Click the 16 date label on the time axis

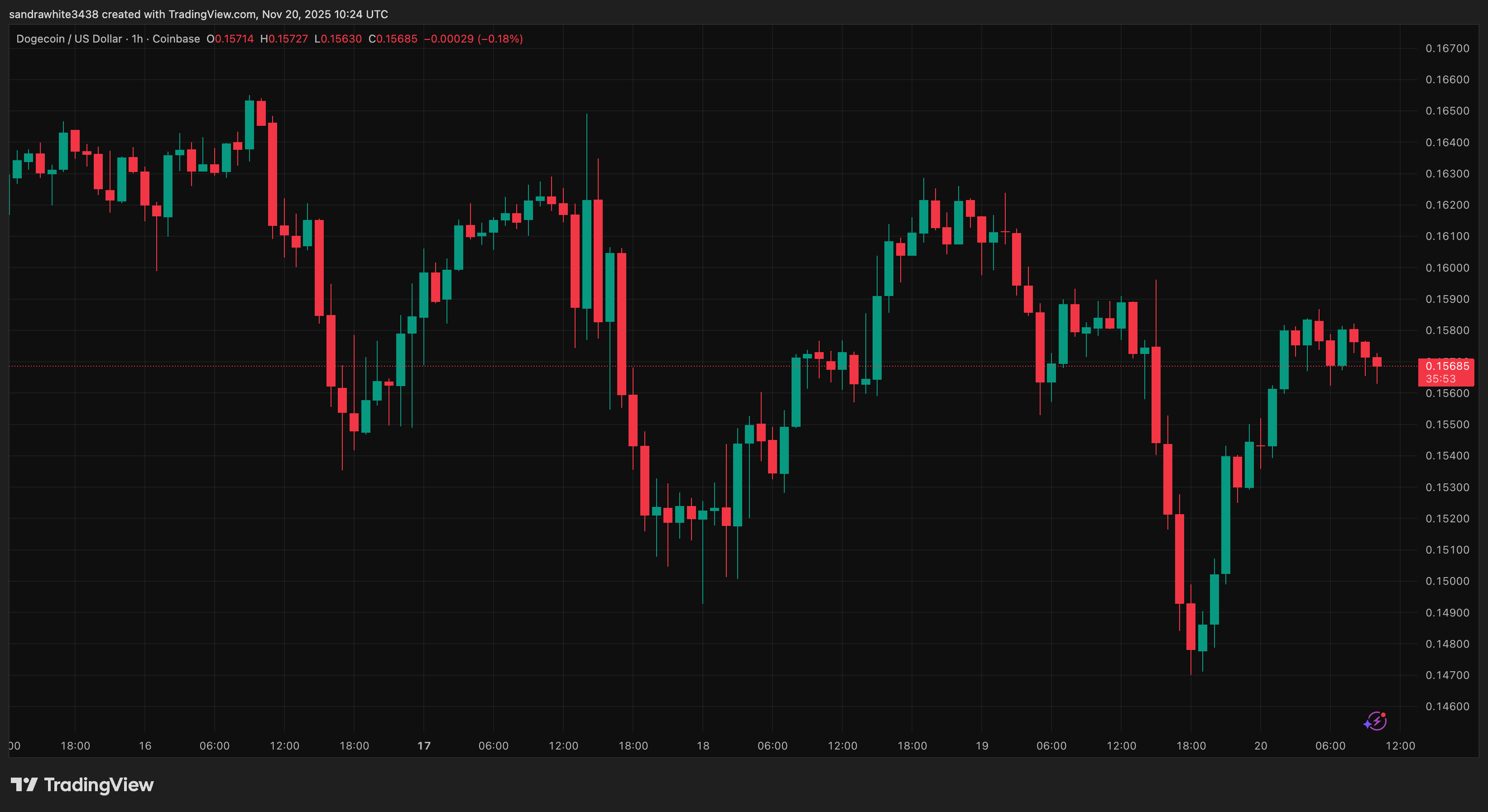145,745
